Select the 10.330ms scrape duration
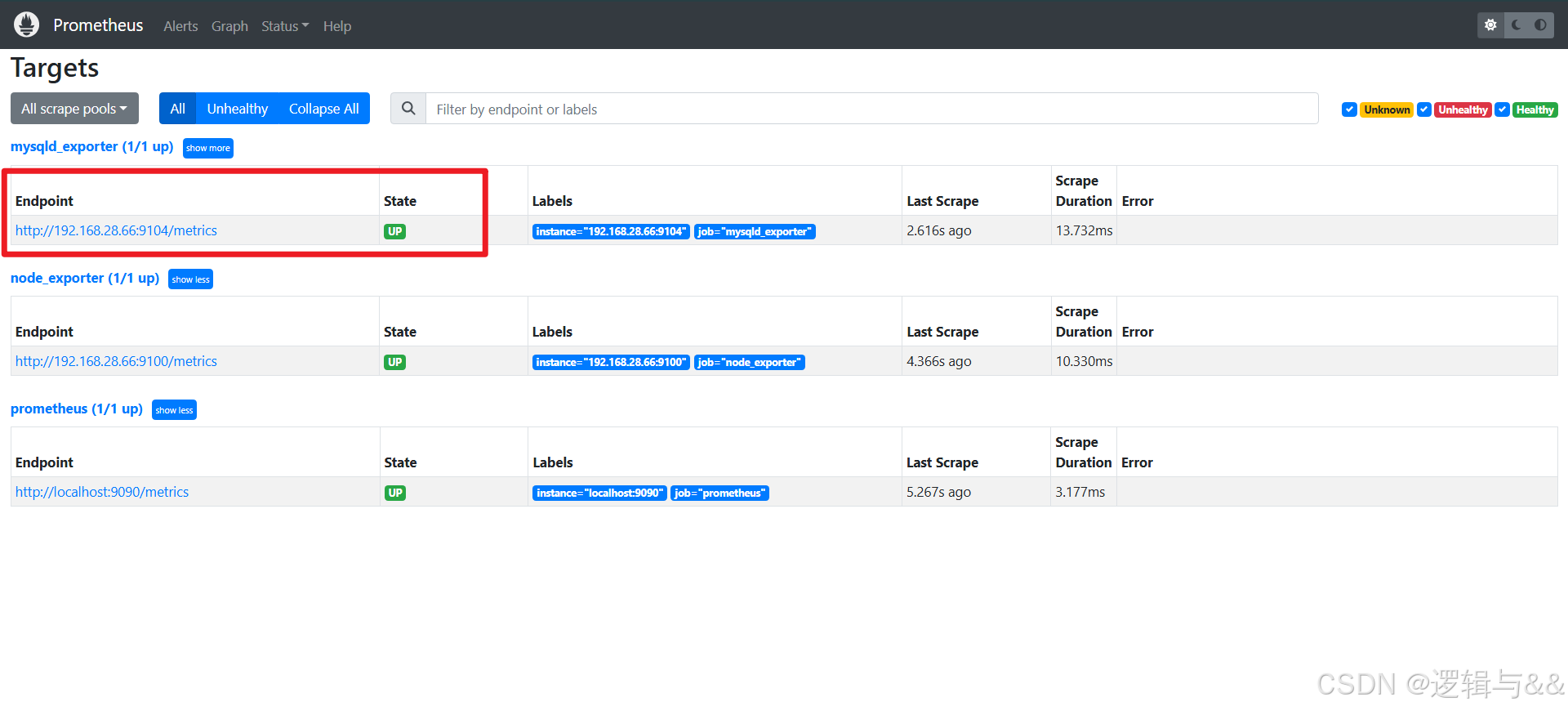Viewport: 1568px width, 710px height. pyautogui.click(x=1084, y=361)
